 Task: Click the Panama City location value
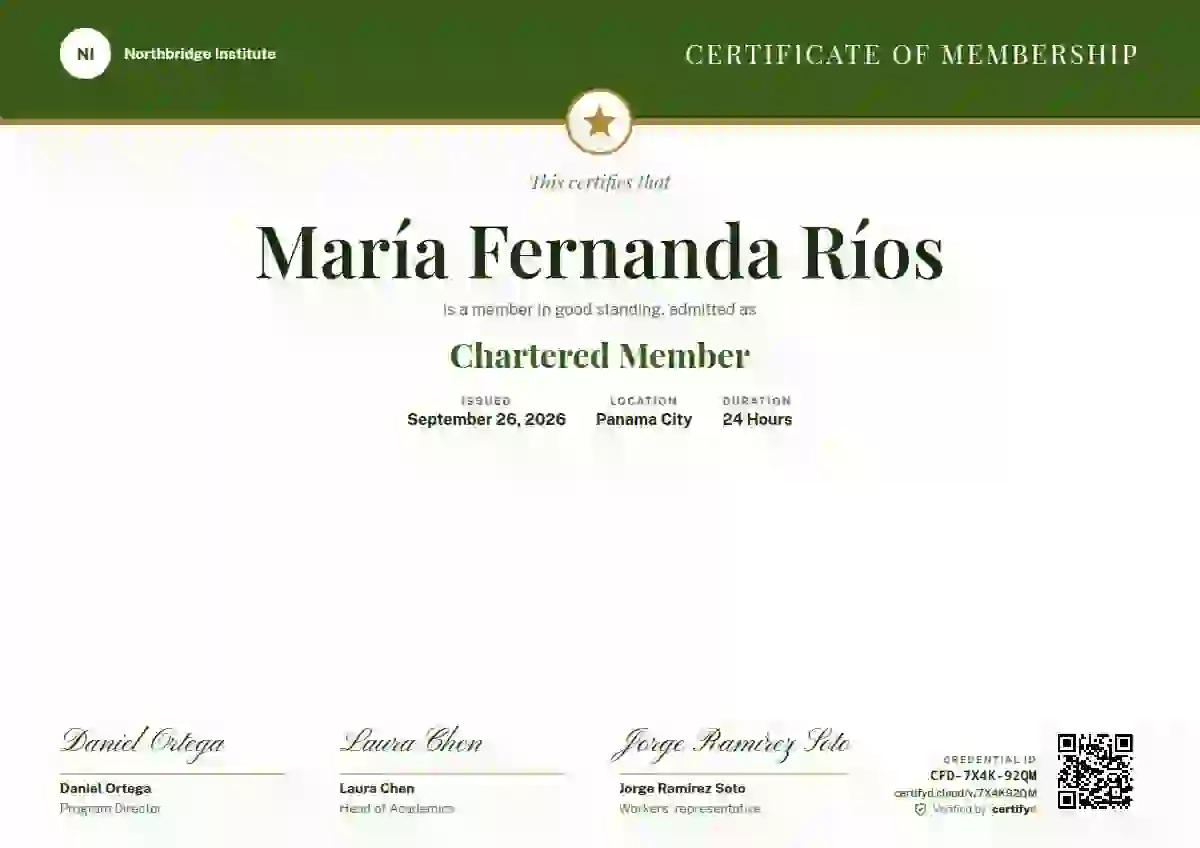pos(644,419)
